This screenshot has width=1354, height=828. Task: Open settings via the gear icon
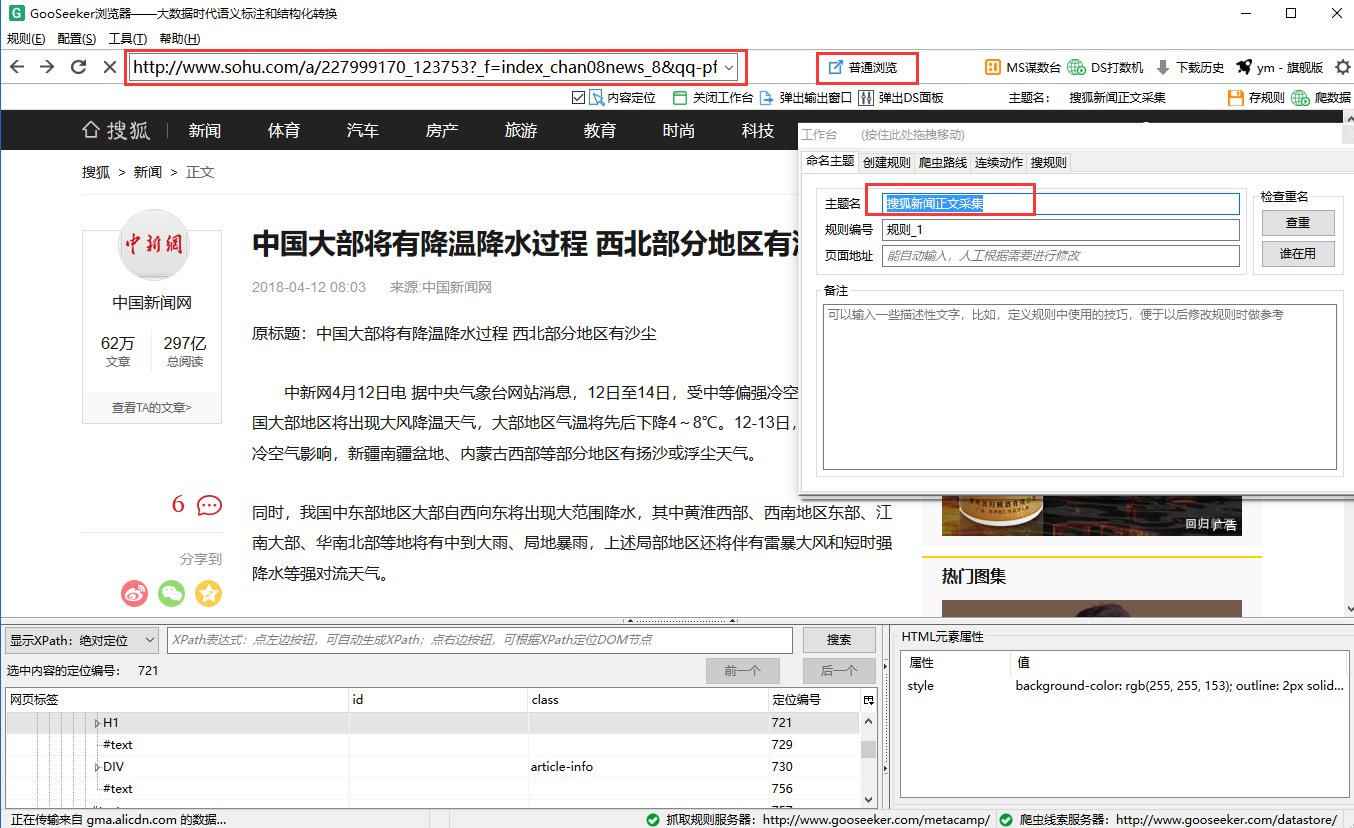[x=1343, y=67]
